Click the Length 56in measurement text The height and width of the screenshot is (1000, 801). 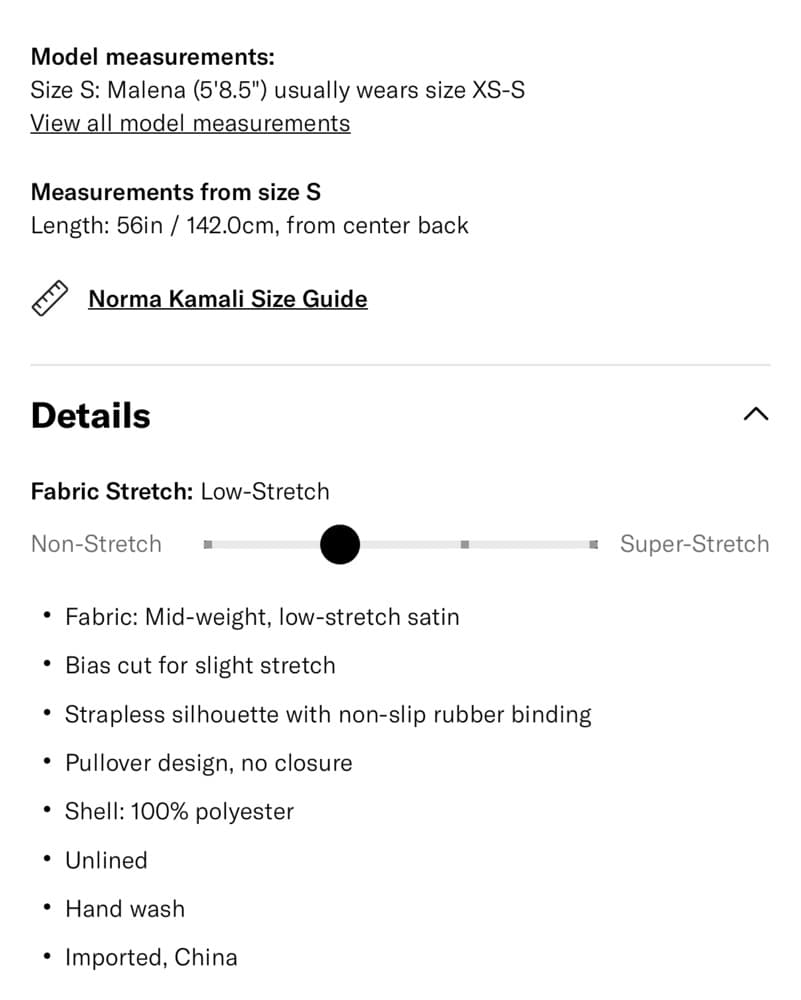[249, 226]
